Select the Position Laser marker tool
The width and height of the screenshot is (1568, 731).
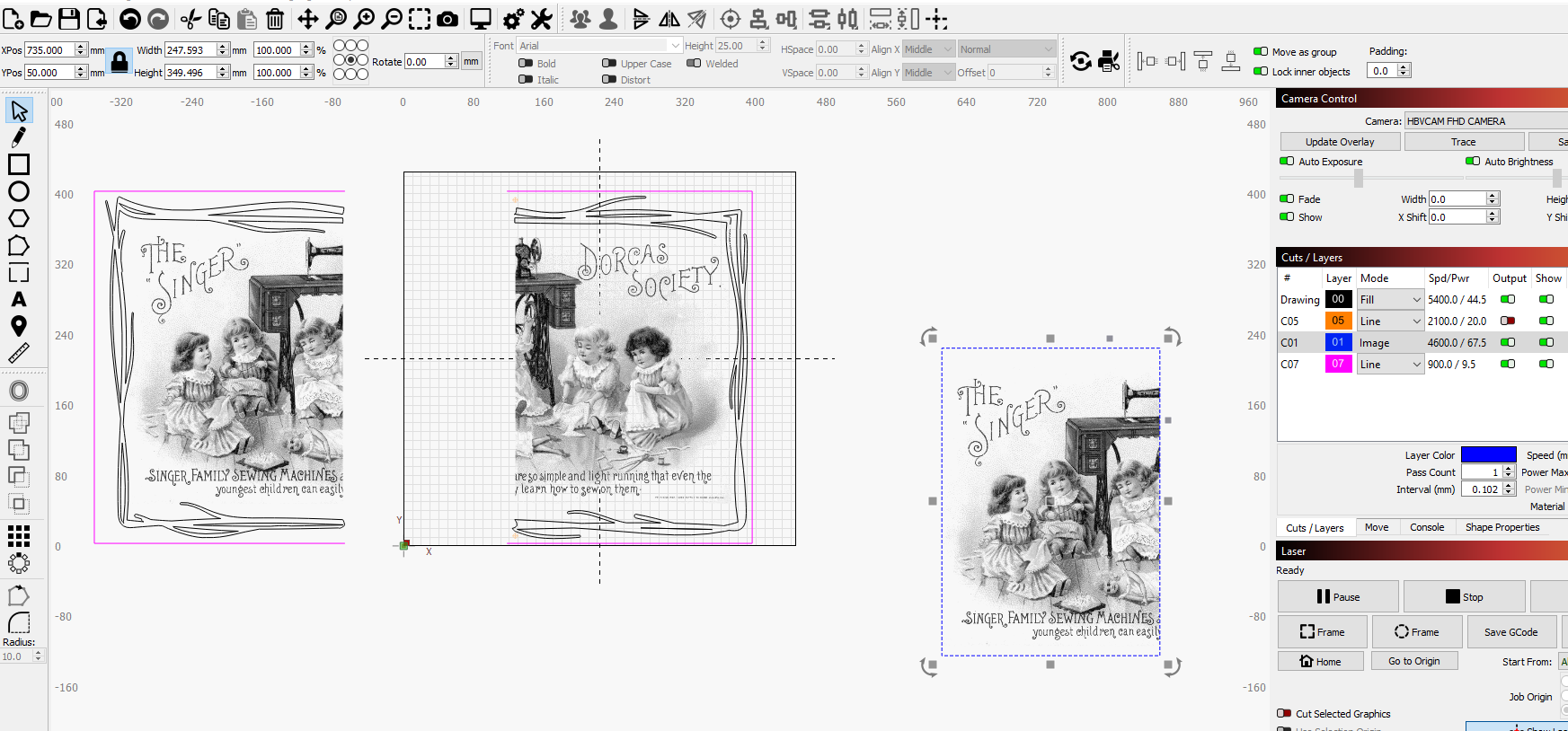click(x=19, y=327)
